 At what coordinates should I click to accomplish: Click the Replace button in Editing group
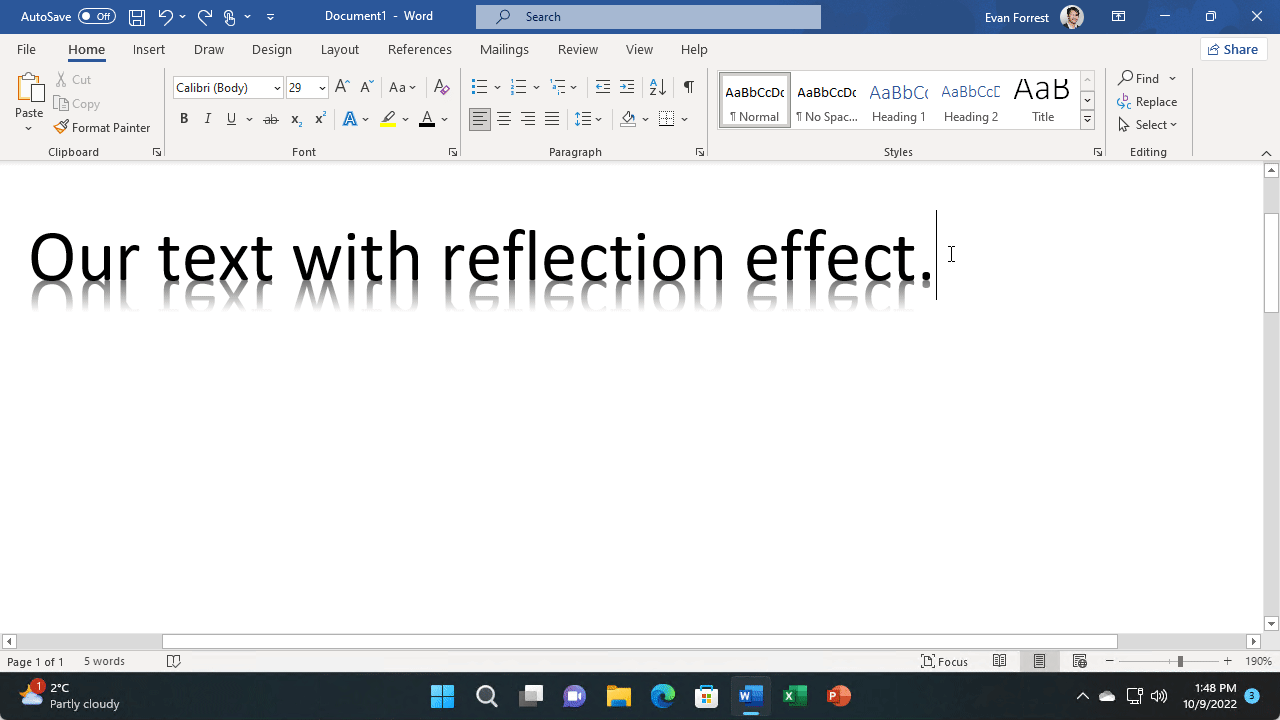[x=1148, y=101]
